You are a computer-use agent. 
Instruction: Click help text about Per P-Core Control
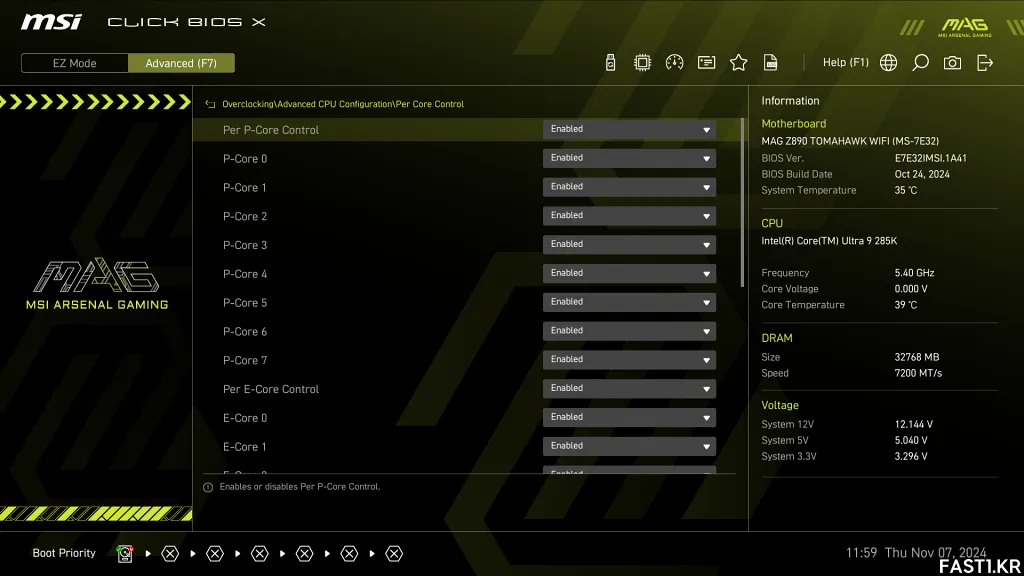pos(300,487)
